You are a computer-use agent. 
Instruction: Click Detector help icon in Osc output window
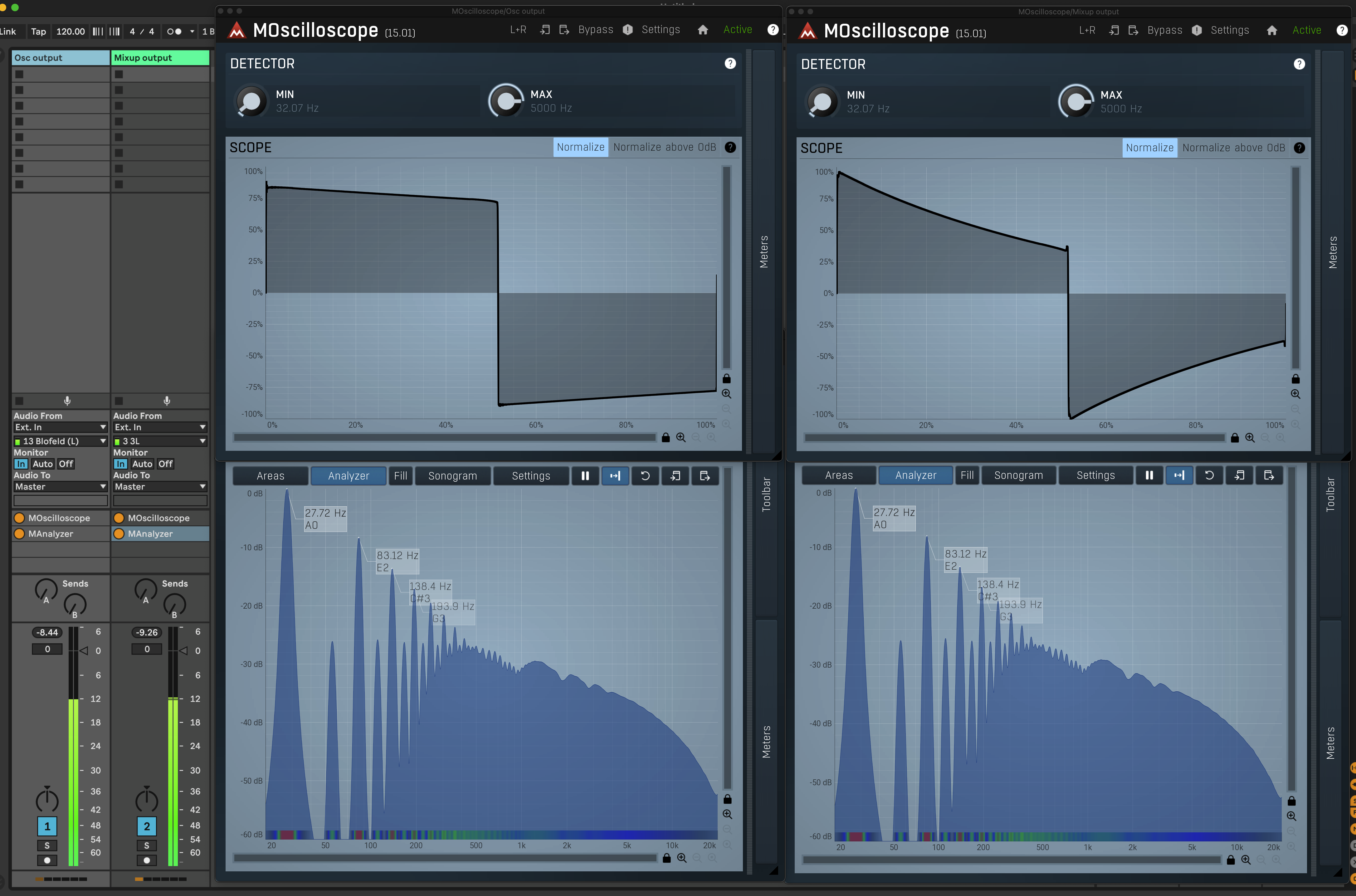730,63
